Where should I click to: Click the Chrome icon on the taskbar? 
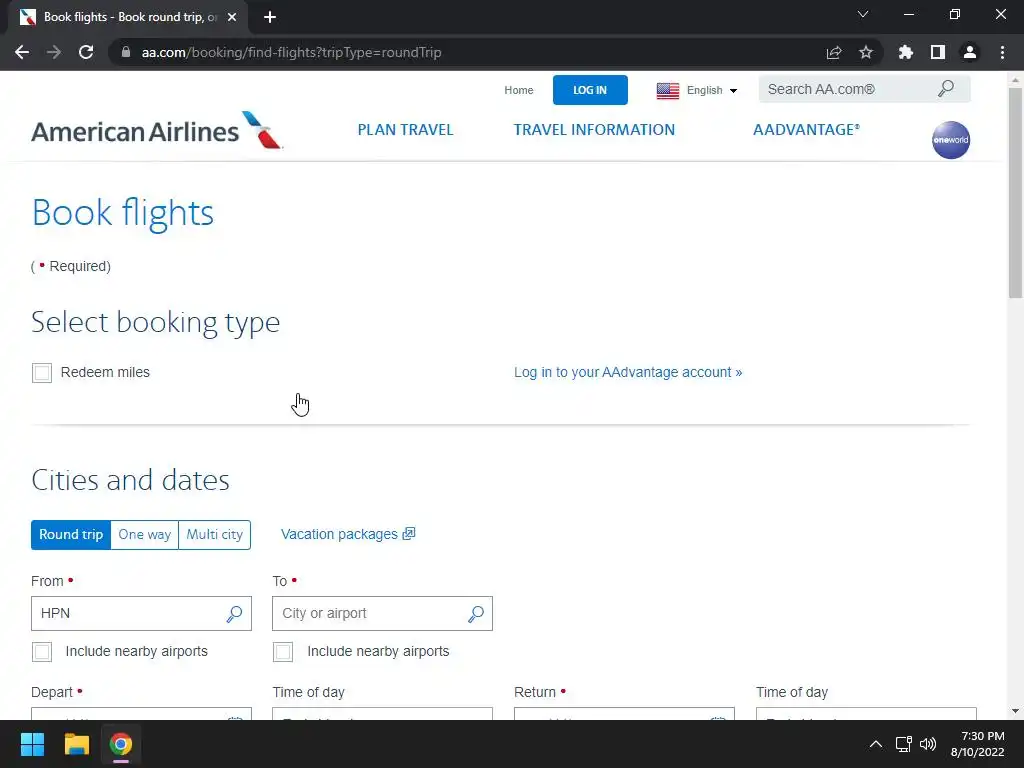pos(121,744)
